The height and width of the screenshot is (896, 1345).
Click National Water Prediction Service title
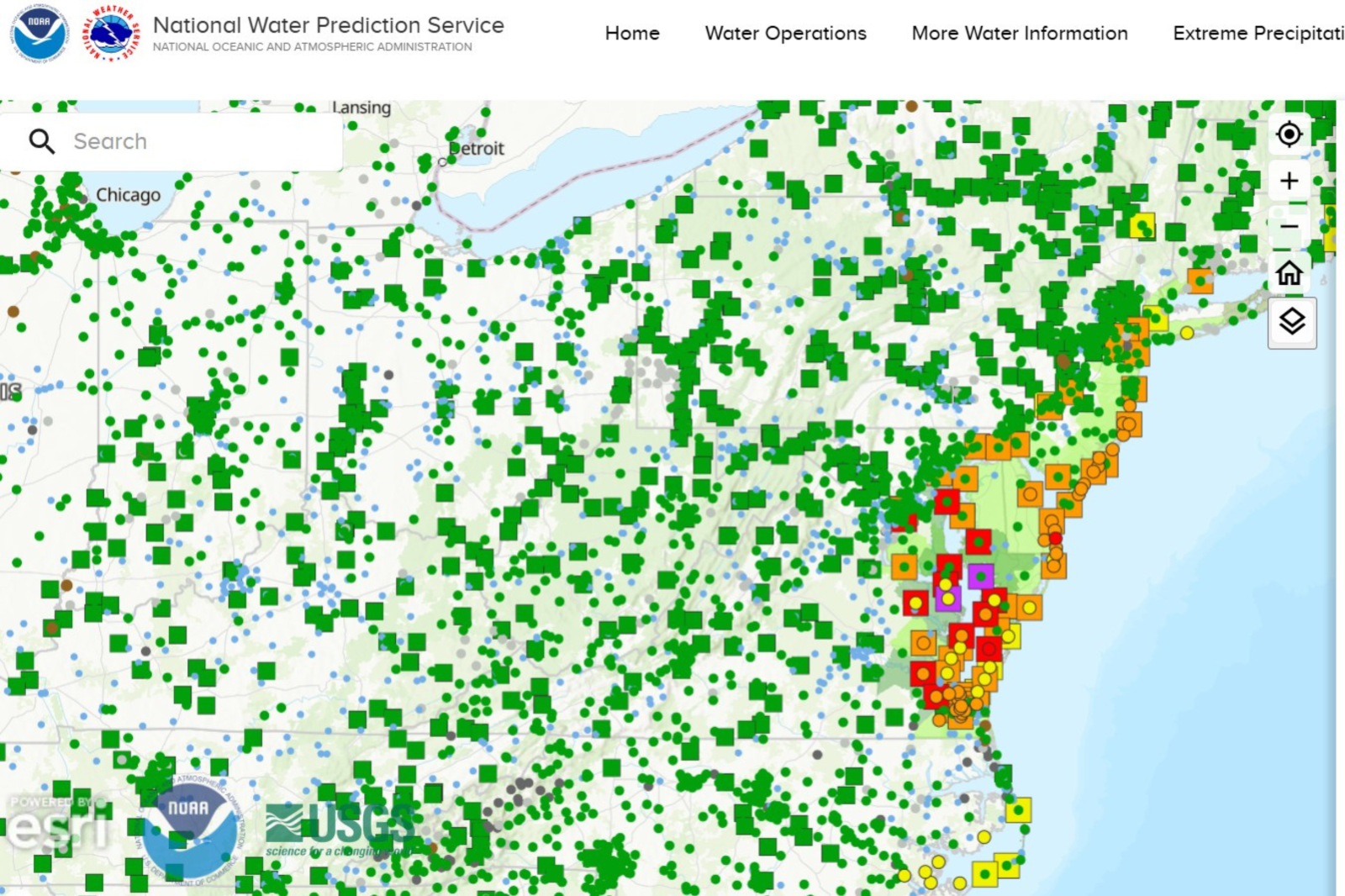327,25
